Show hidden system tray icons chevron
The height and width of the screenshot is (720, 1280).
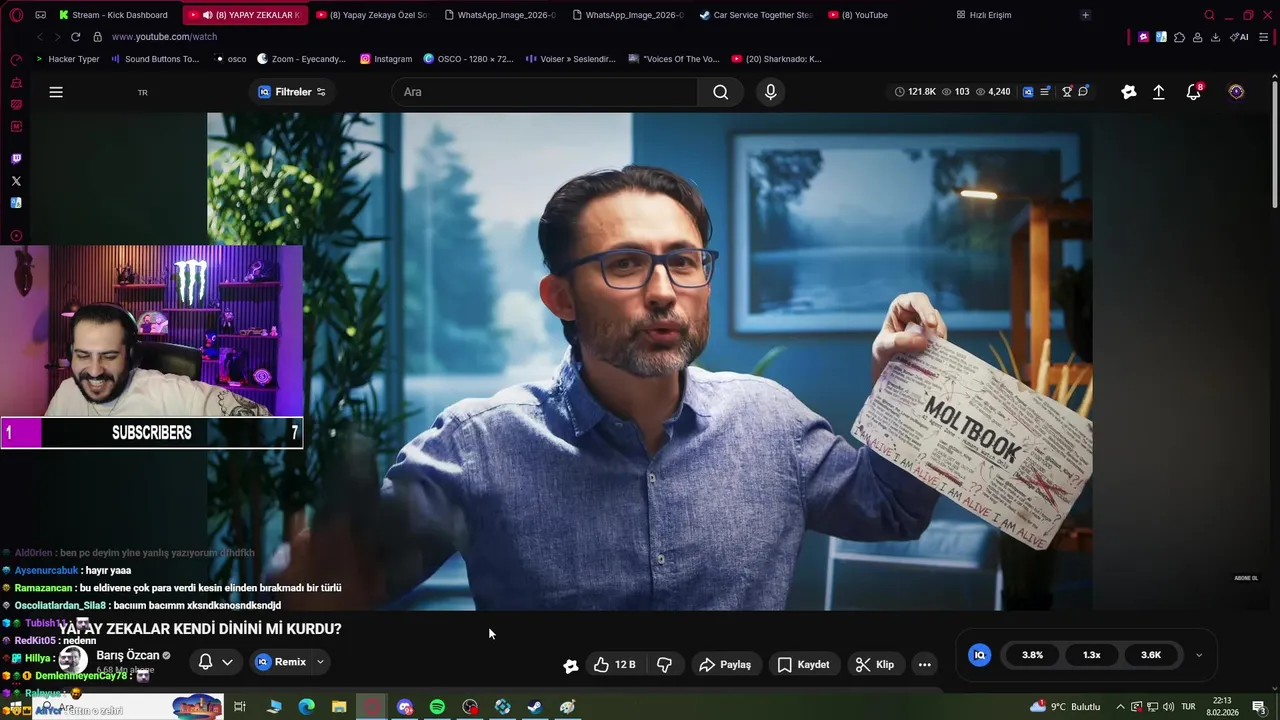[x=1120, y=707]
